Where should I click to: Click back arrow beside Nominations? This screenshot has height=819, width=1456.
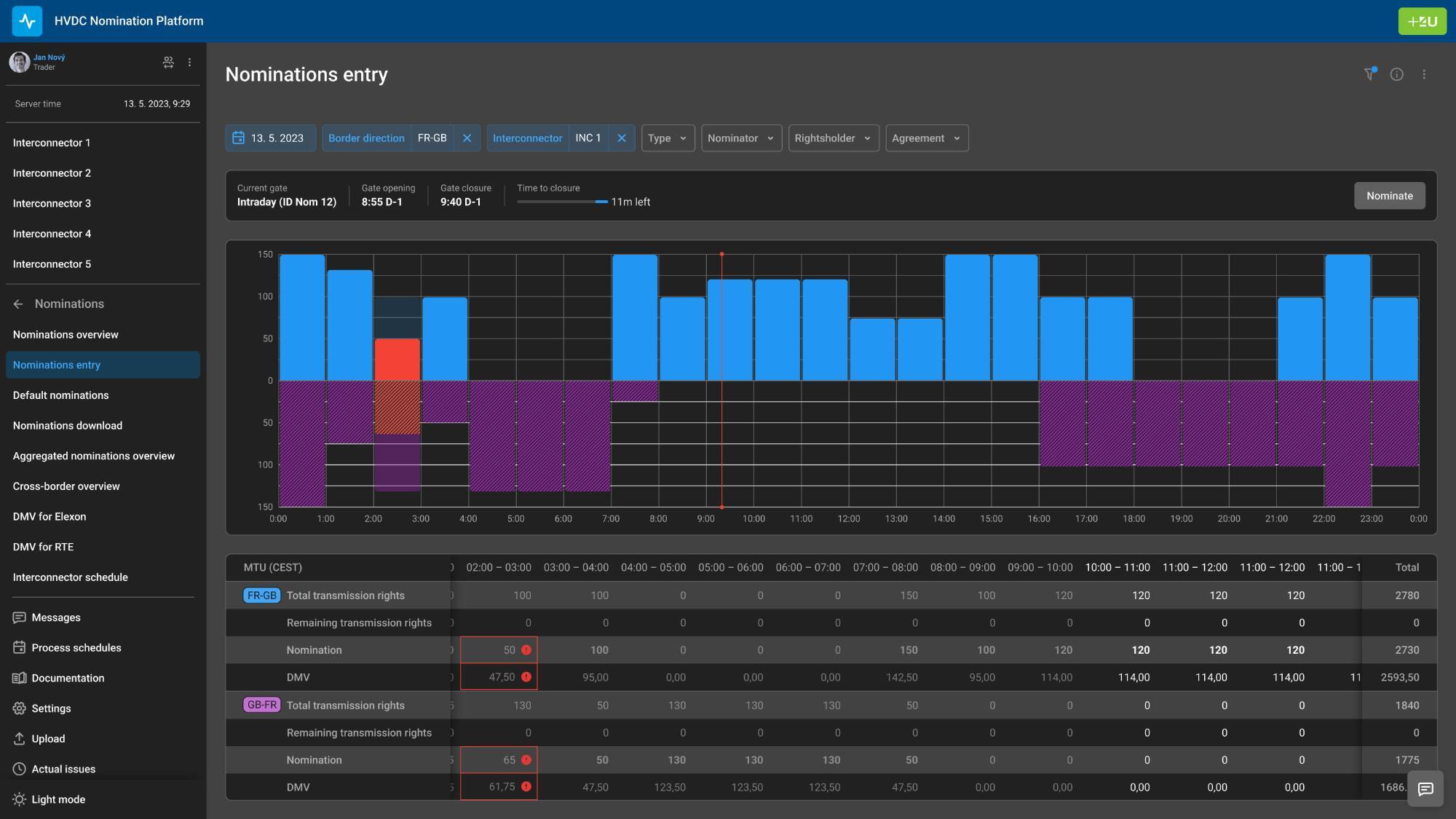(18, 304)
